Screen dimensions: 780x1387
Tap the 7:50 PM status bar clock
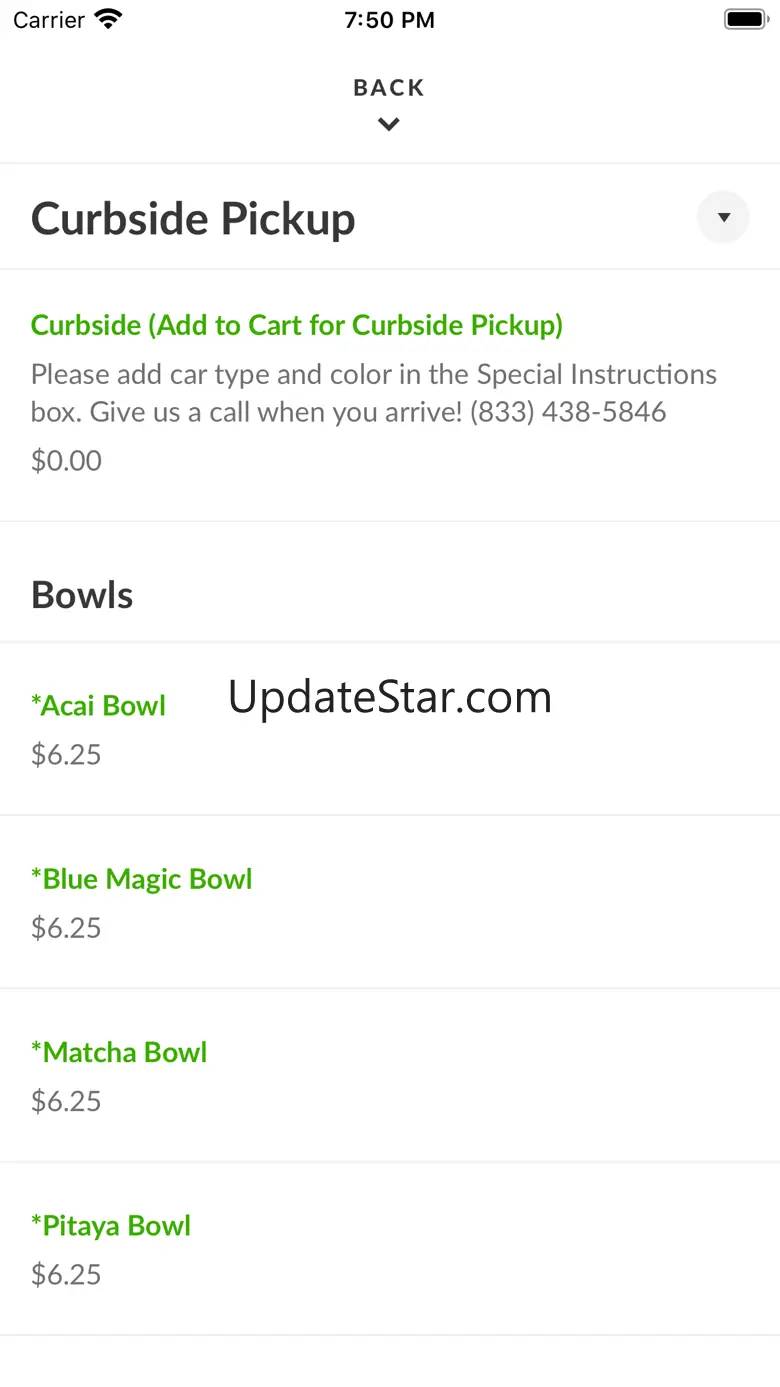[389, 20]
